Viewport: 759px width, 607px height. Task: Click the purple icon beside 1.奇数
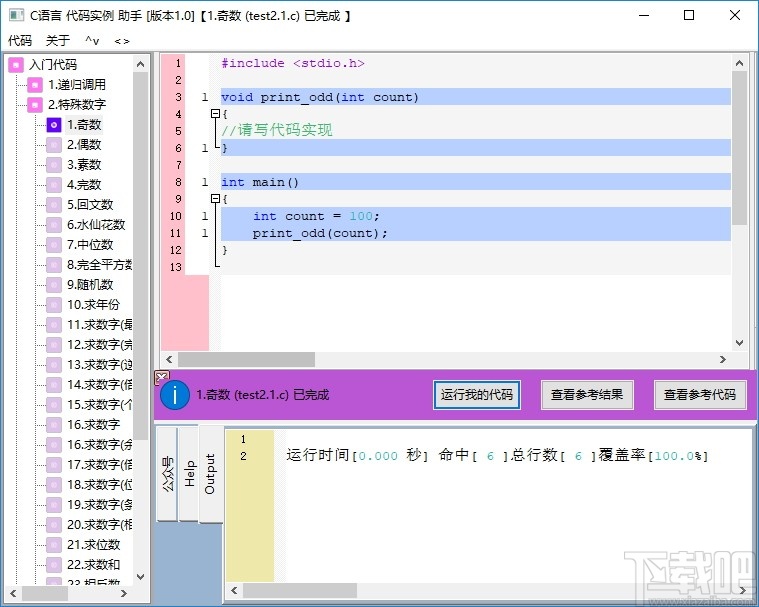[x=54, y=125]
